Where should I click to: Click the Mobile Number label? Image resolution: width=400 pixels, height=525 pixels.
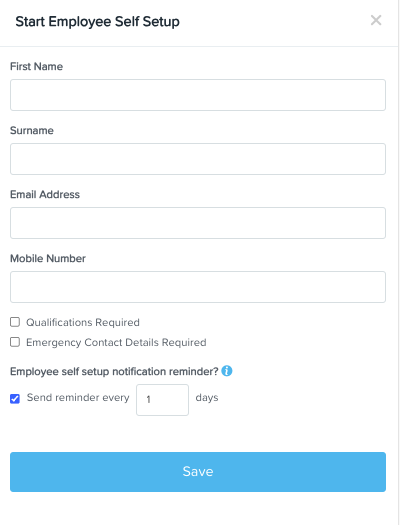coord(48,258)
